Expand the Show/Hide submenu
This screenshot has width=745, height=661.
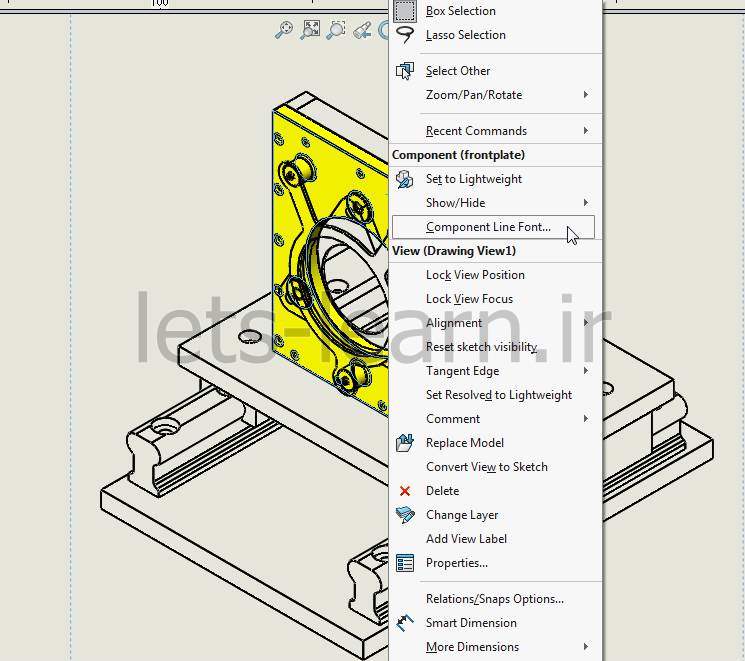[x=496, y=203]
